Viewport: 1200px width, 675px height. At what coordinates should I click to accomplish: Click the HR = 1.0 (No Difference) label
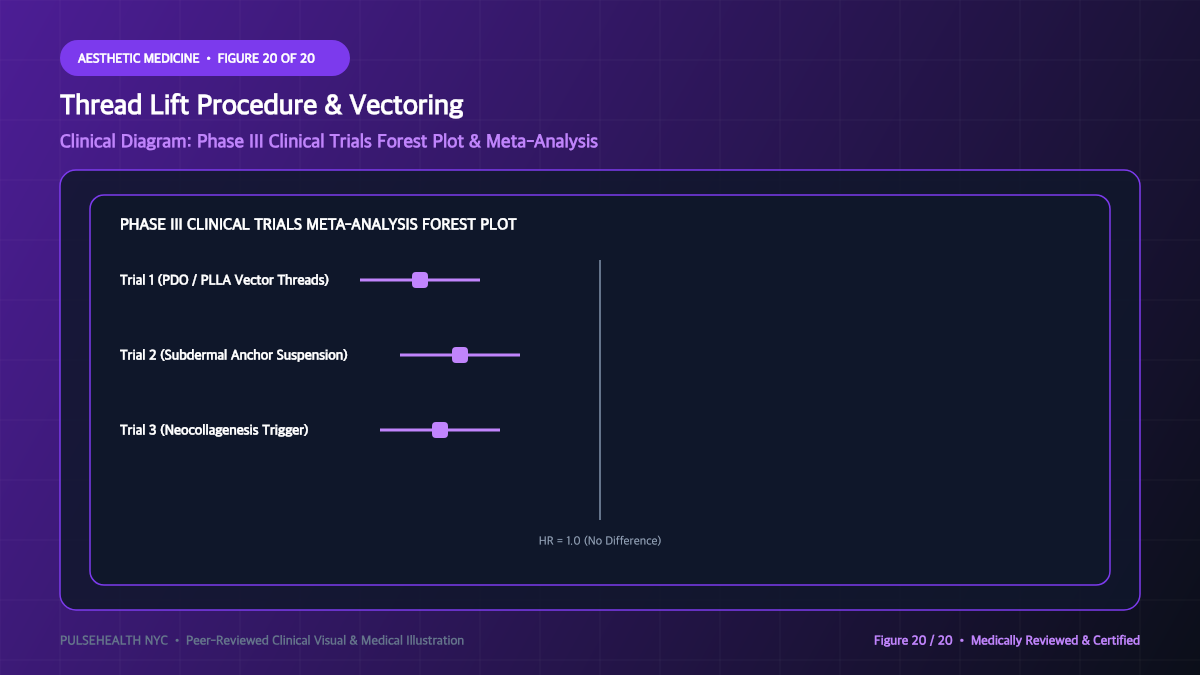click(600, 540)
